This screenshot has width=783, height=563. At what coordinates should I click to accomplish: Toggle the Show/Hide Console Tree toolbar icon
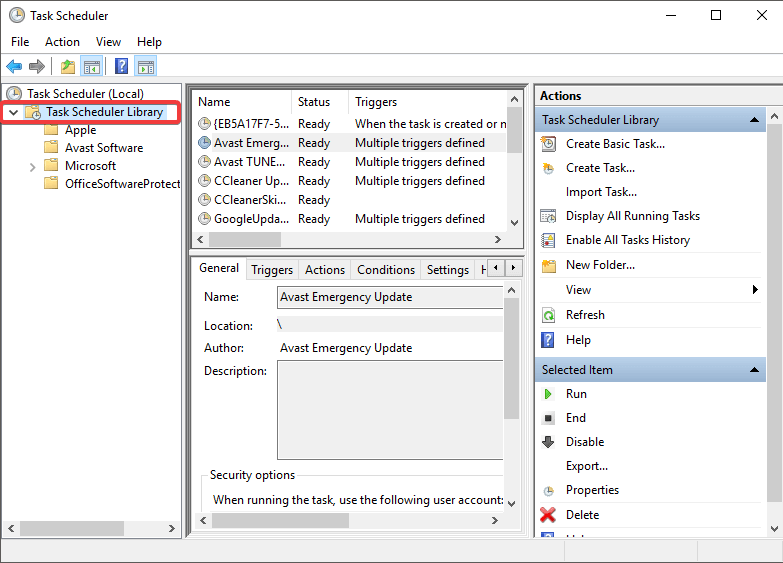click(x=91, y=66)
